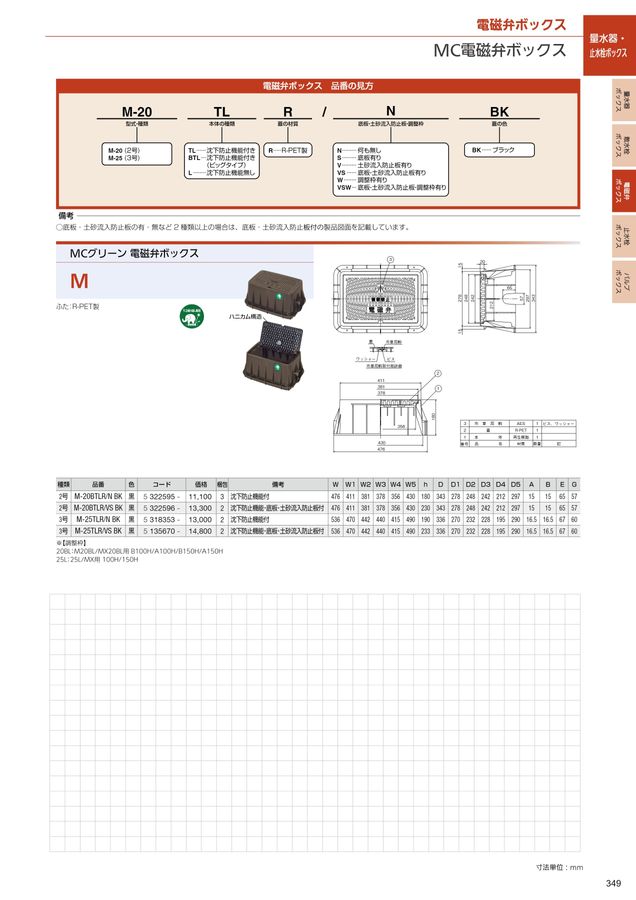Click code 5 318353 in the table
Image resolution: width=636 pixels, height=900 pixels.
tap(161, 519)
